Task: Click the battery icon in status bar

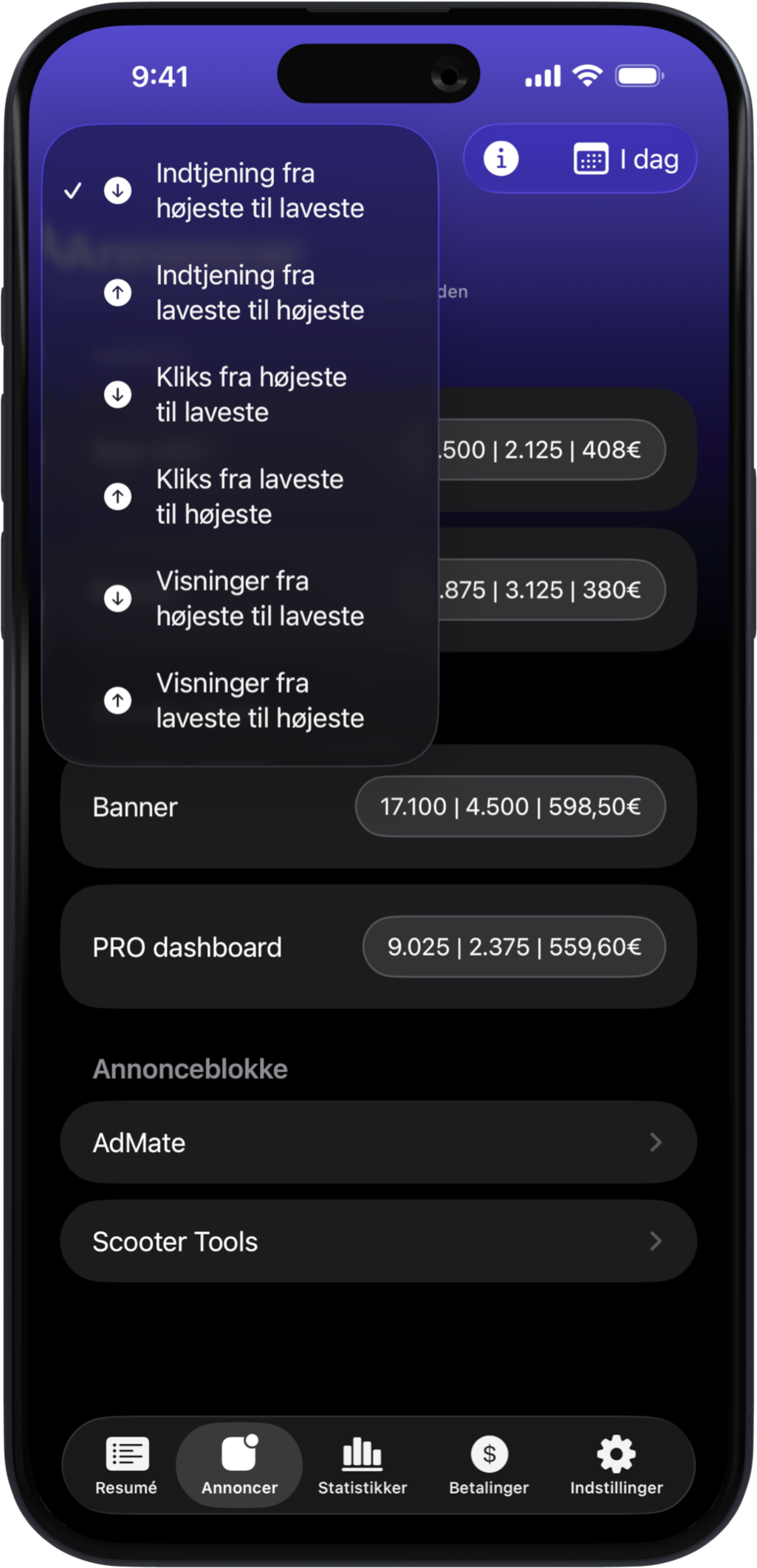Action: click(639, 76)
